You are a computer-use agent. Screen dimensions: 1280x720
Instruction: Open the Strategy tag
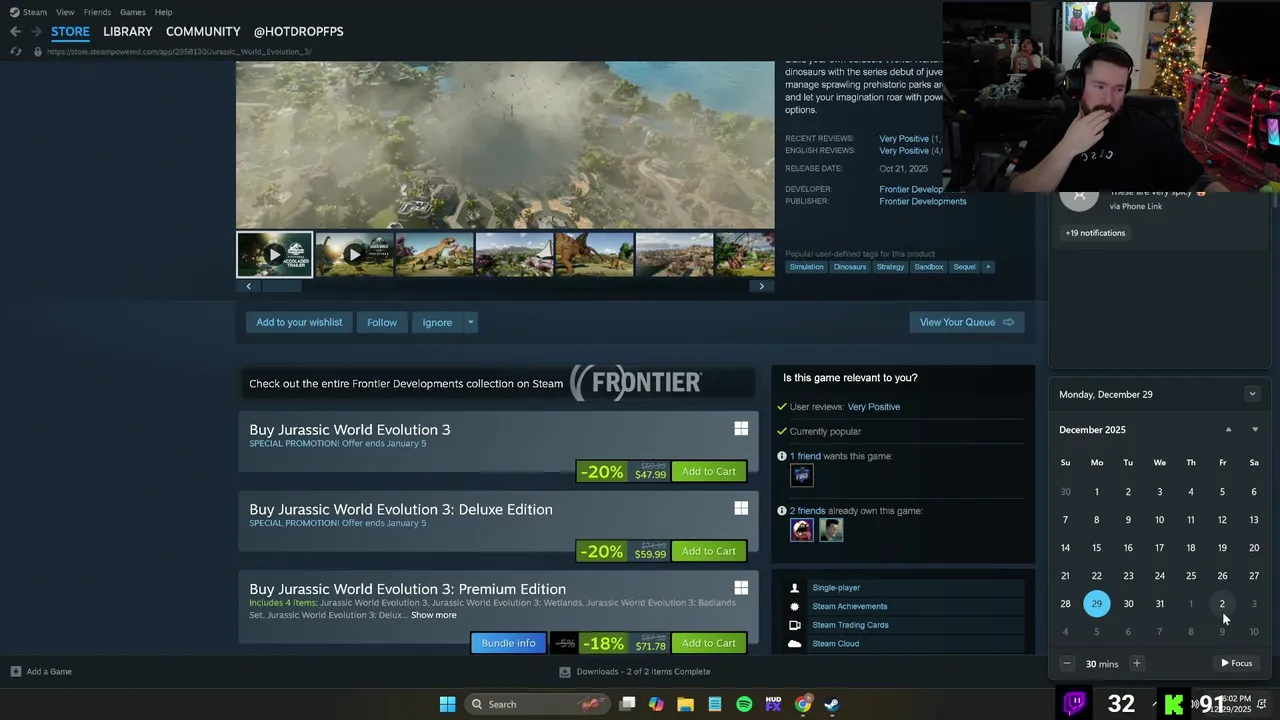(890, 267)
